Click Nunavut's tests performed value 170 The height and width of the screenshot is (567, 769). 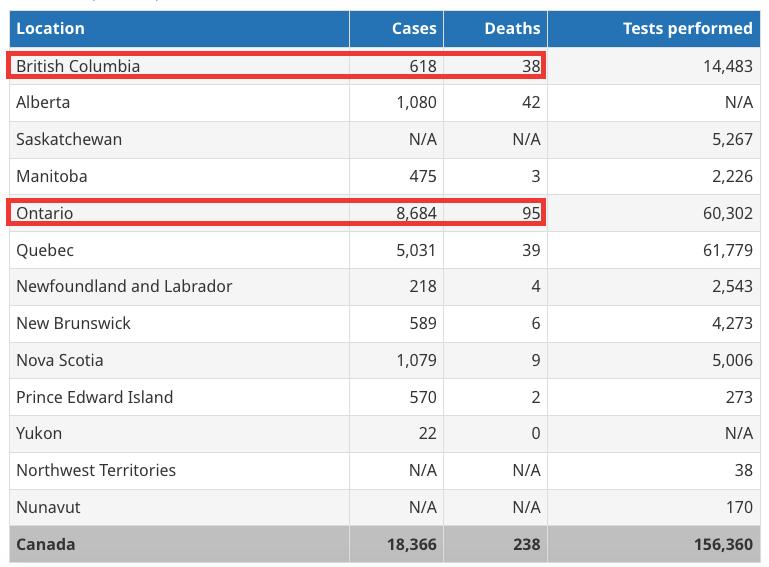point(739,507)
